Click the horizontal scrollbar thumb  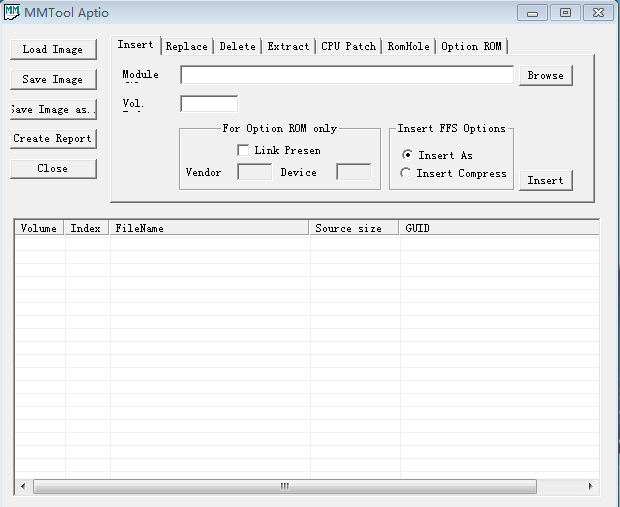[285, 486]
